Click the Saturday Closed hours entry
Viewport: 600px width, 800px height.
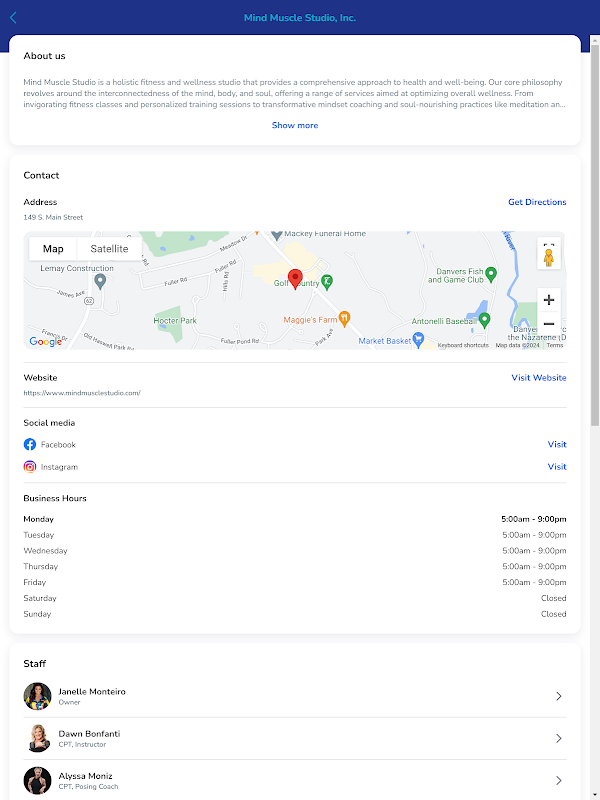(554, 598)
